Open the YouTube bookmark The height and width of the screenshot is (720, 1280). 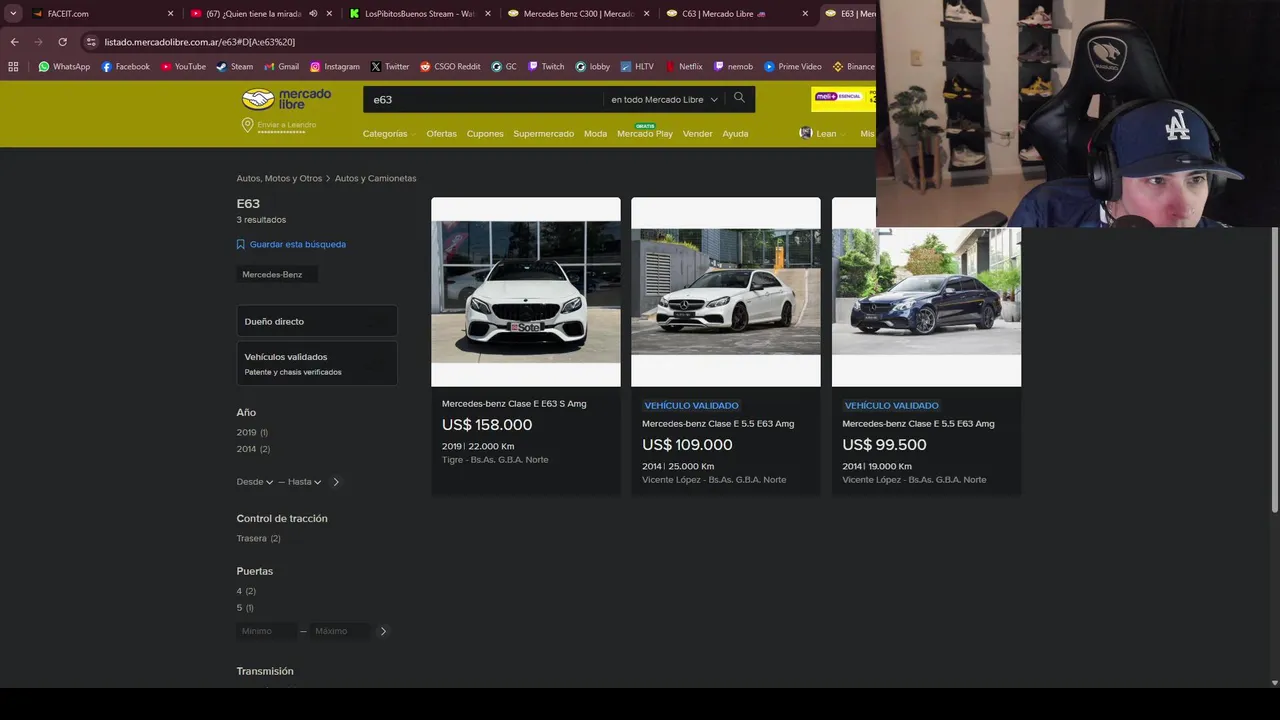point(183,67)
